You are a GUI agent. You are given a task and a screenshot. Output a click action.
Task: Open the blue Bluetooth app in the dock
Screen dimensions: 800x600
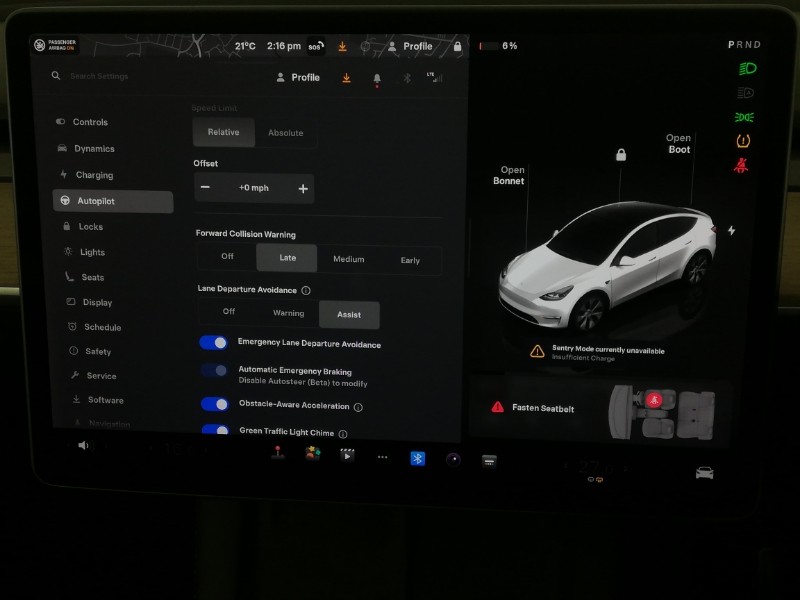(x=417, y=459)
